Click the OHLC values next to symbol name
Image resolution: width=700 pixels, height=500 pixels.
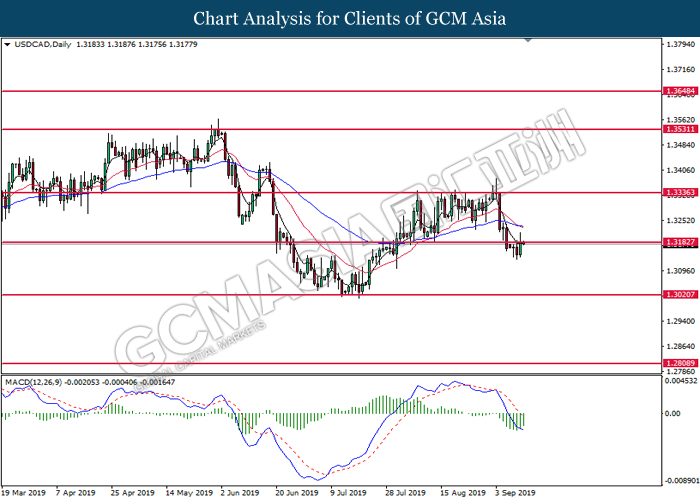137,45
